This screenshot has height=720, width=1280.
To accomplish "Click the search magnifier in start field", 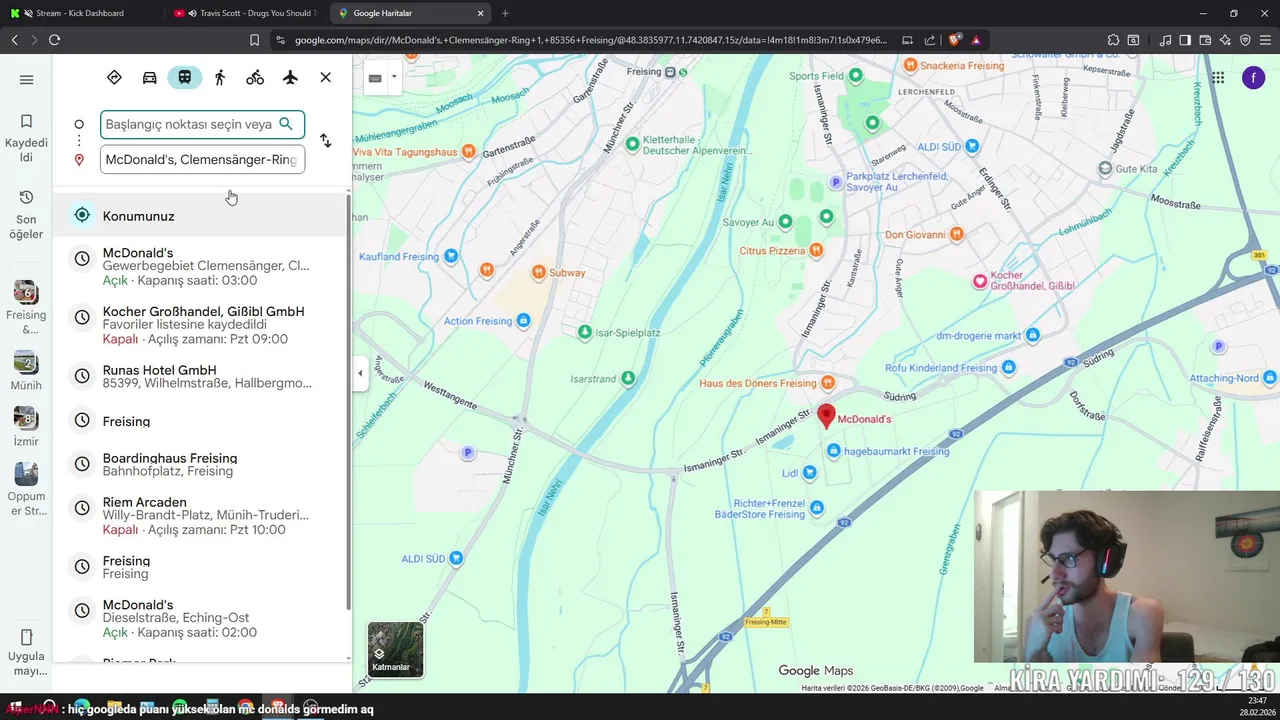I will pos(286,124).
